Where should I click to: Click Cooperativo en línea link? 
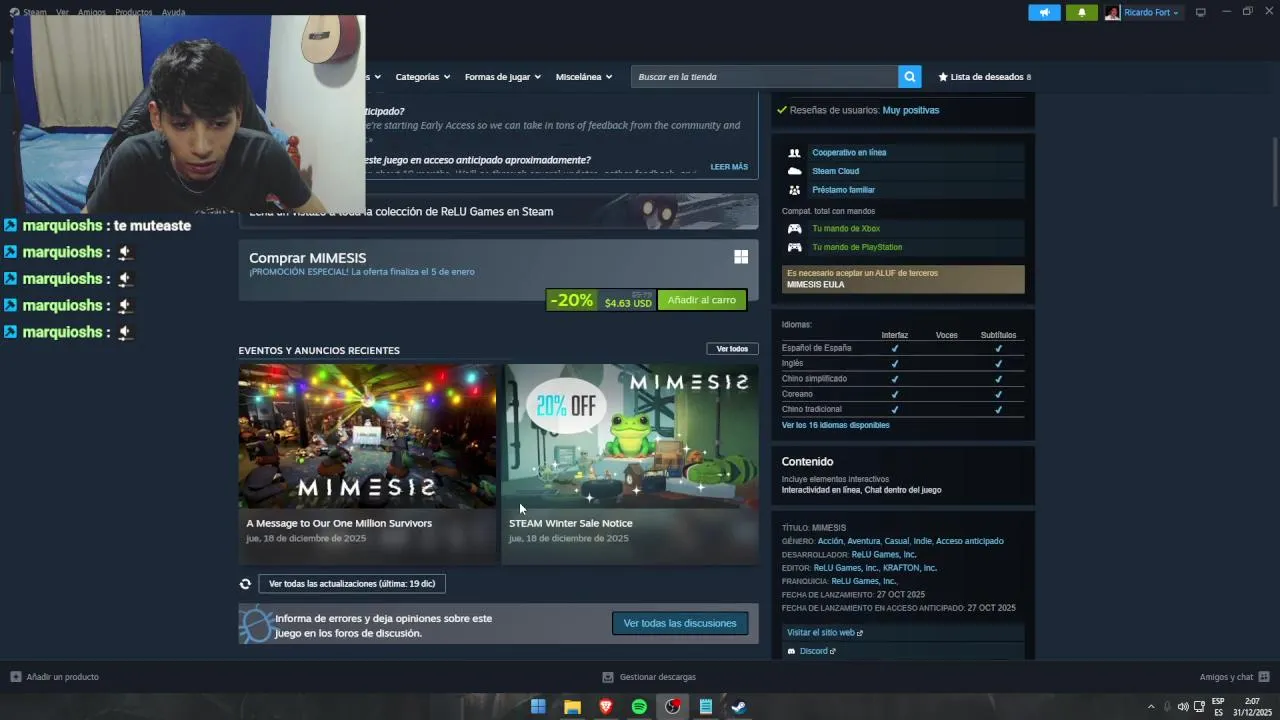point(849,153)
